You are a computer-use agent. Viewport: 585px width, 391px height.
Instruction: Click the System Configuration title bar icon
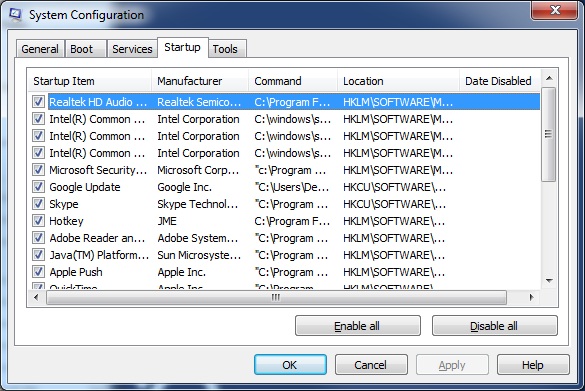(15, 15)
